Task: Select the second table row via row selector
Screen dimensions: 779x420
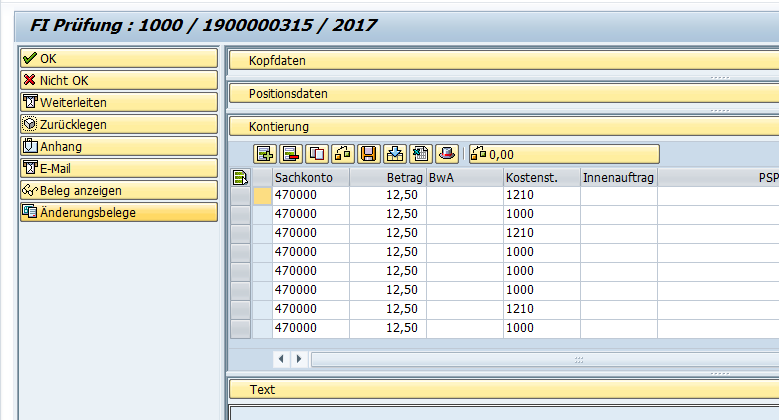Action: click(240, 215)
